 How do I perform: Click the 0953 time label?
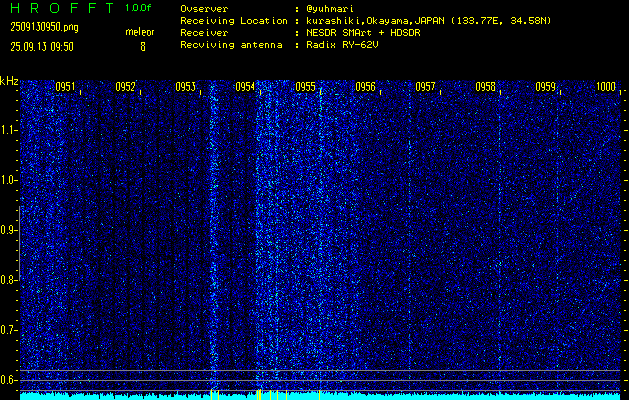185,87
